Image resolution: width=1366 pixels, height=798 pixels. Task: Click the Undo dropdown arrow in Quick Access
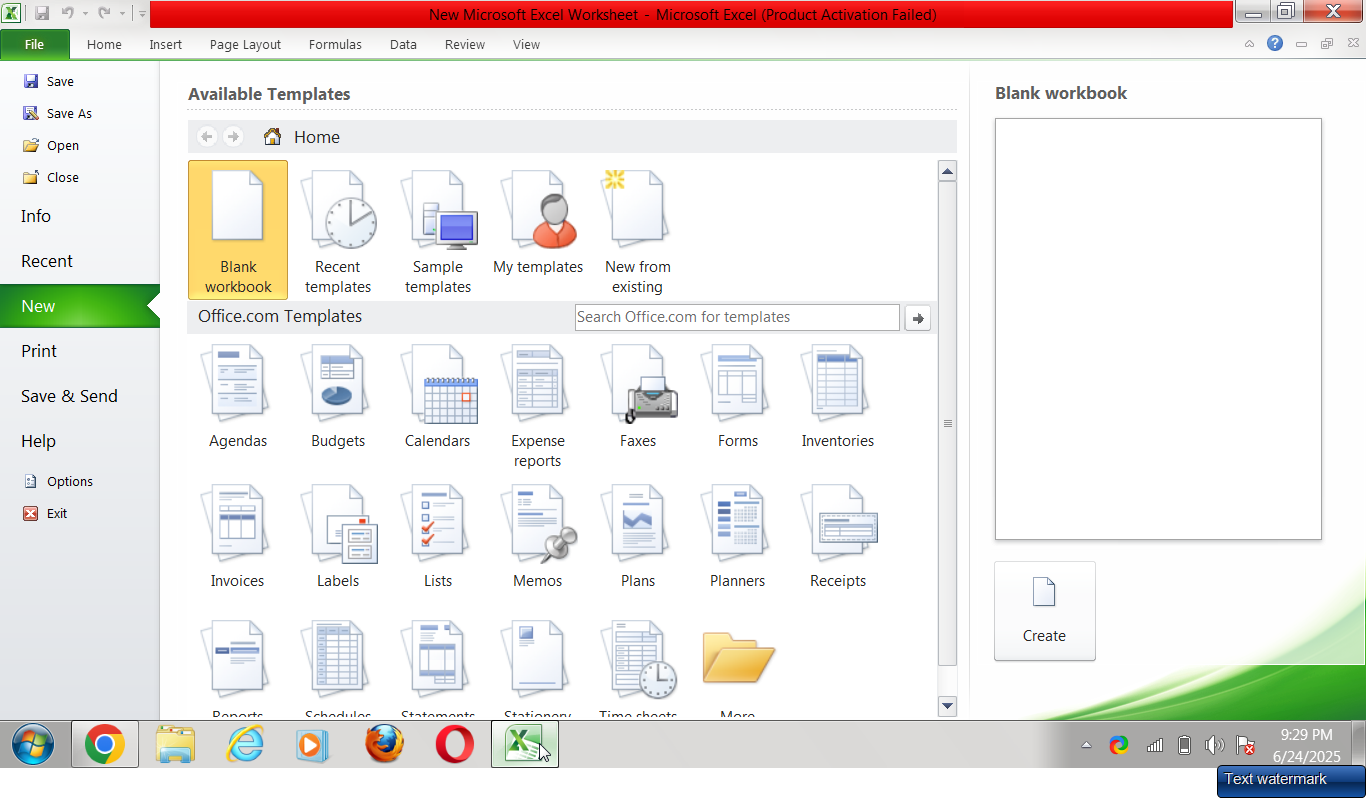point(85,14)
